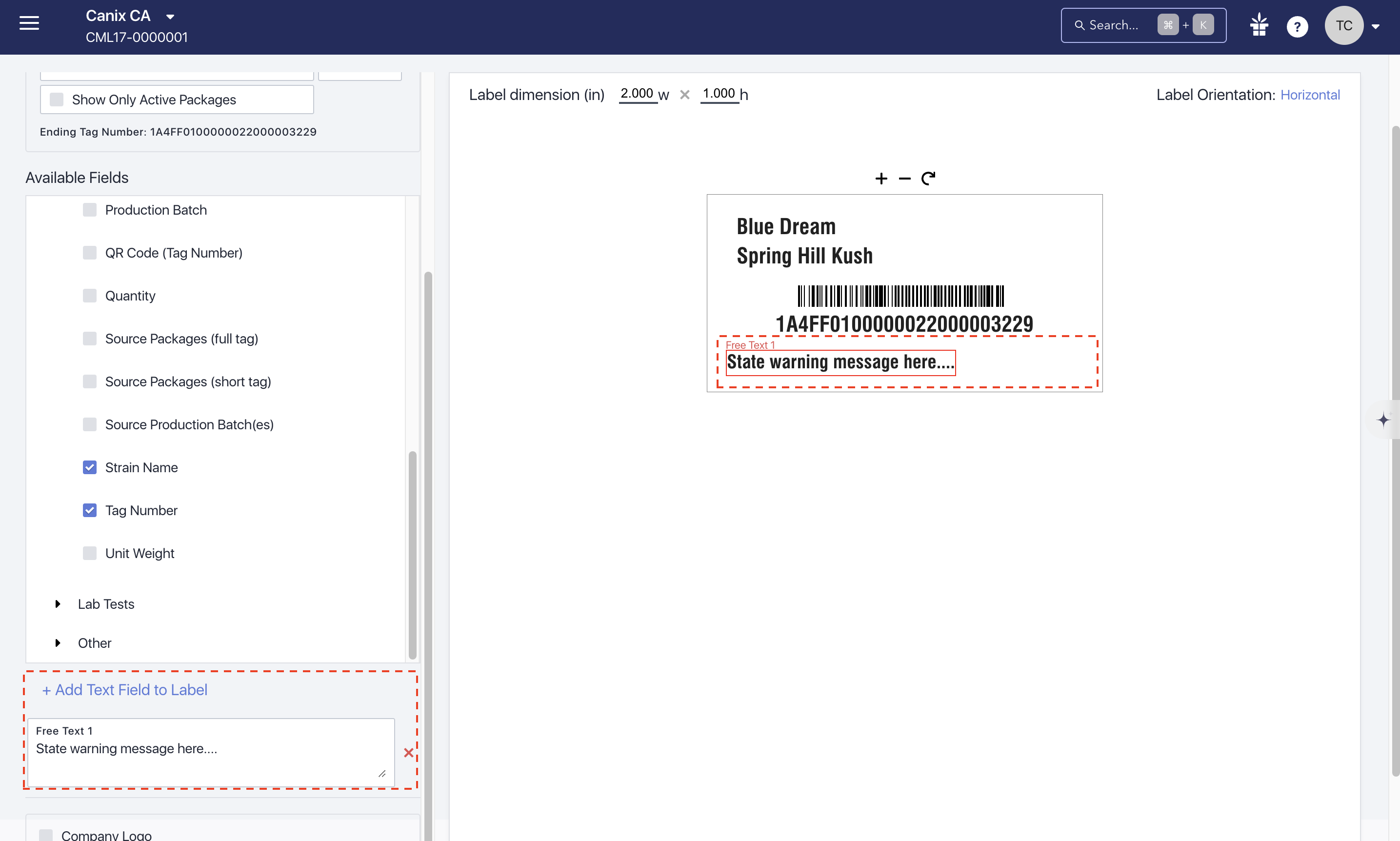Click the Free Text 1 textarea
1400x841 pixels.
[211, 753]
